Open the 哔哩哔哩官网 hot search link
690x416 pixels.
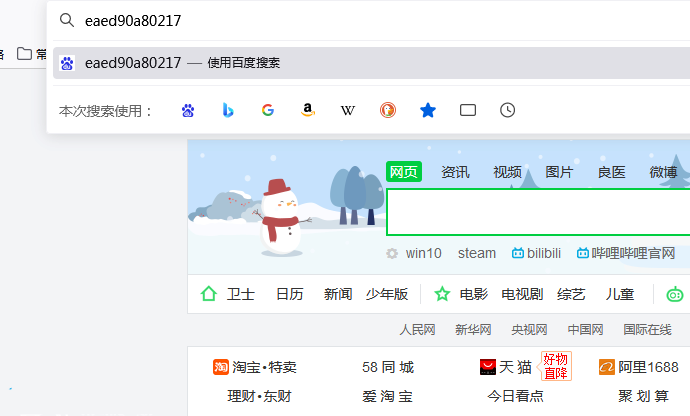(x=626, y=254)
